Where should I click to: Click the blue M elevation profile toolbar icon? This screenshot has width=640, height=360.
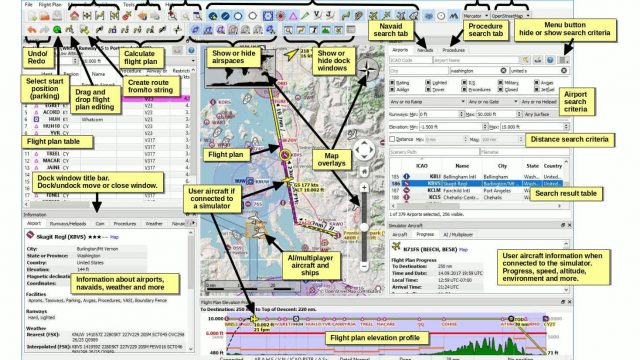coord(454,16)
